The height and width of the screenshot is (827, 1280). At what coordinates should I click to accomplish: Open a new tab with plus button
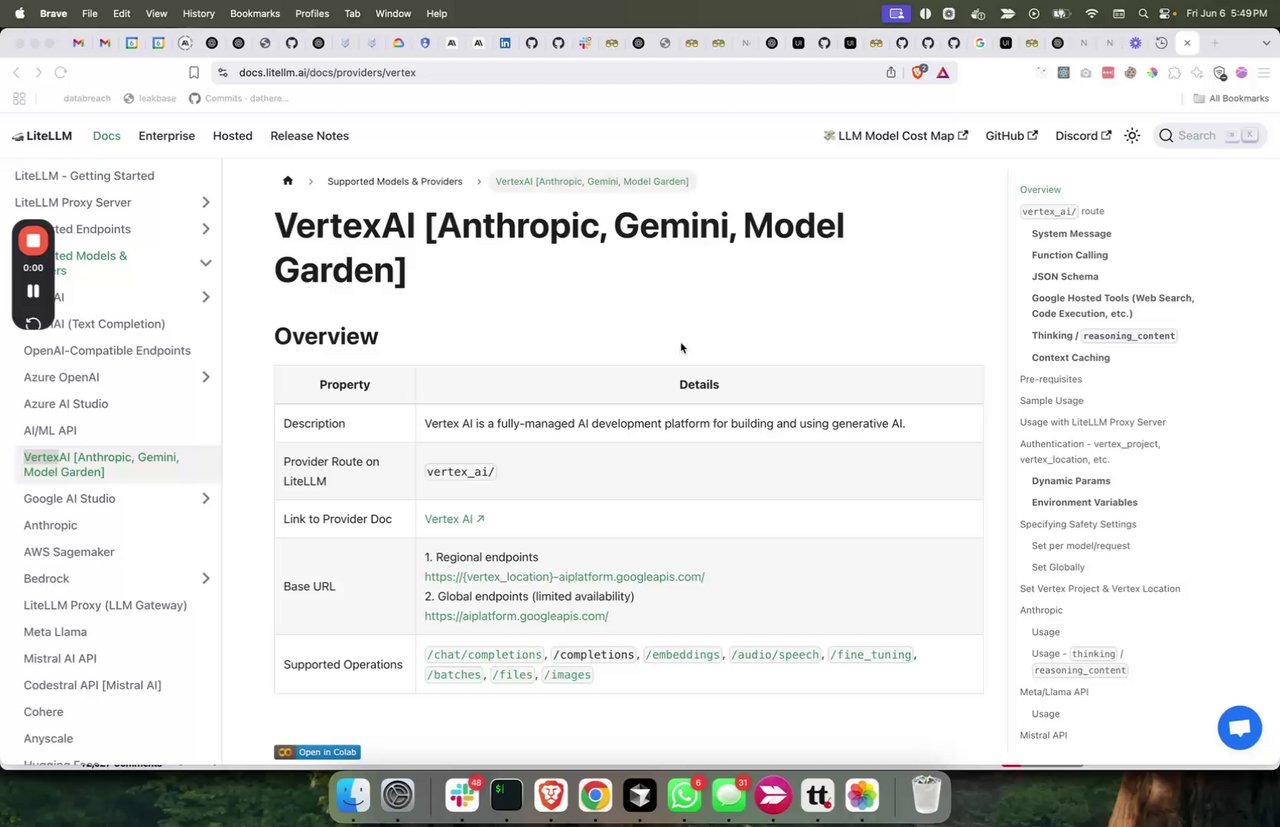[x=1215, y=43]
